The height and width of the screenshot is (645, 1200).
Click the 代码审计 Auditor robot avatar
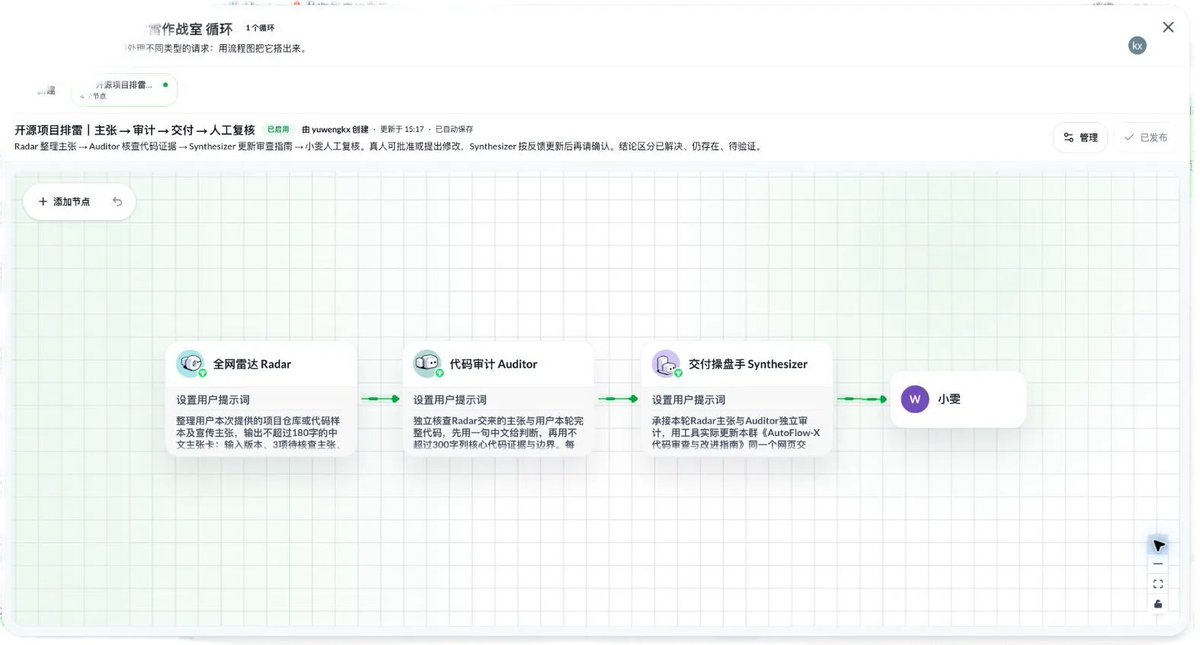click(427, 364)
